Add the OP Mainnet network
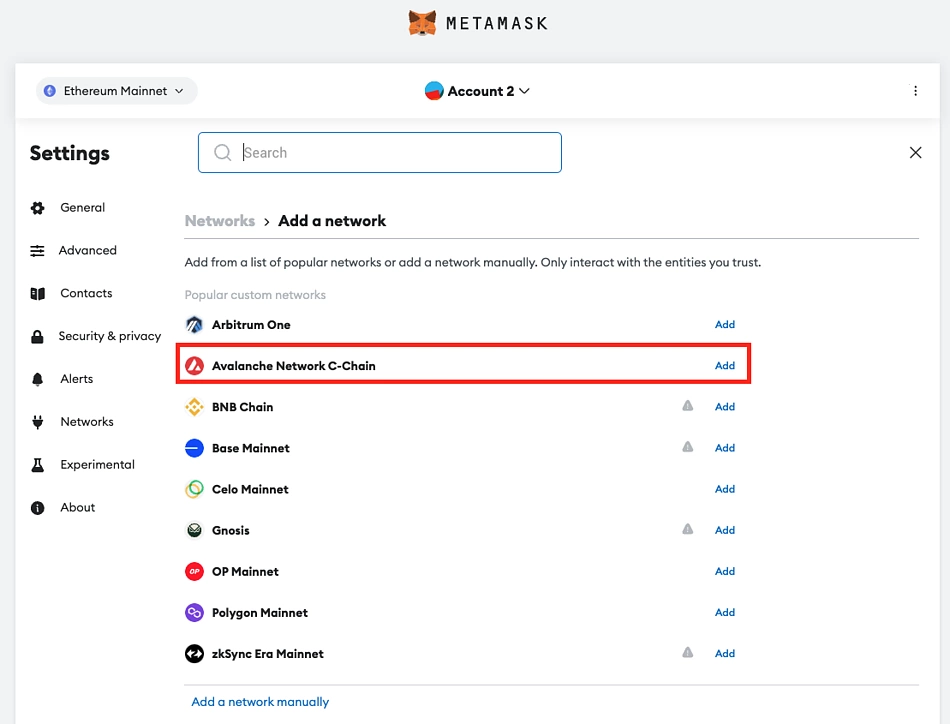Image resolution: width=950 pixels, height=724 pixels. [725, 572]
